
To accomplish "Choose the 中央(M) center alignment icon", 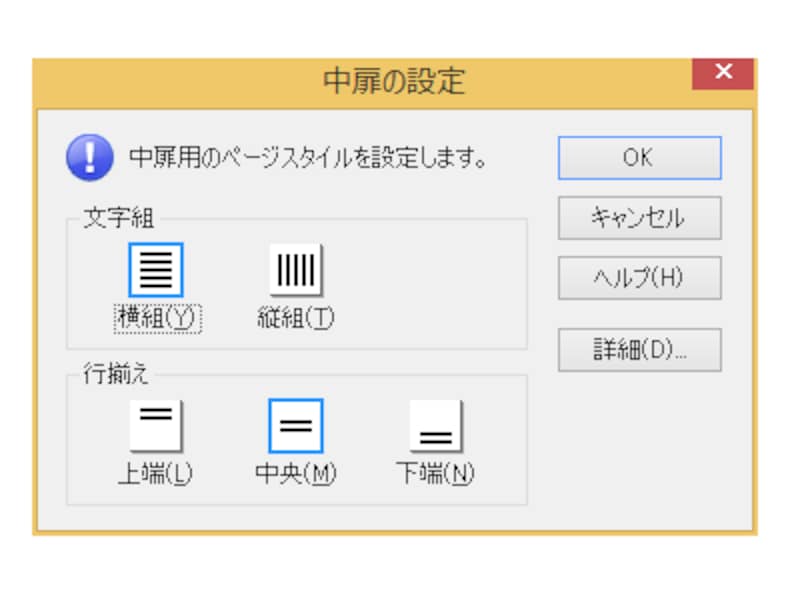I will click(296, 426).
